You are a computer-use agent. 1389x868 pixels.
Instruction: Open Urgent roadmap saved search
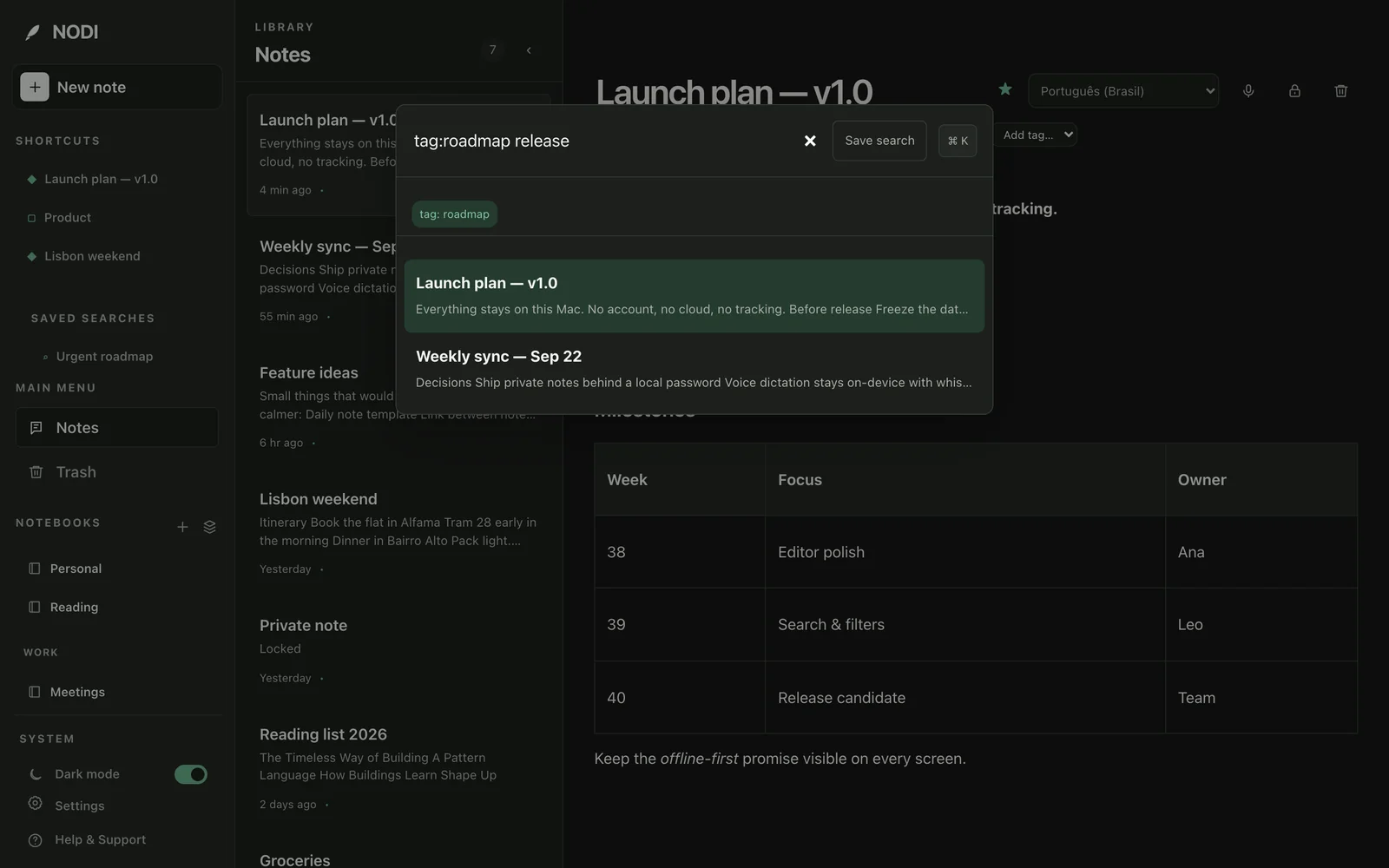(104, 357)
